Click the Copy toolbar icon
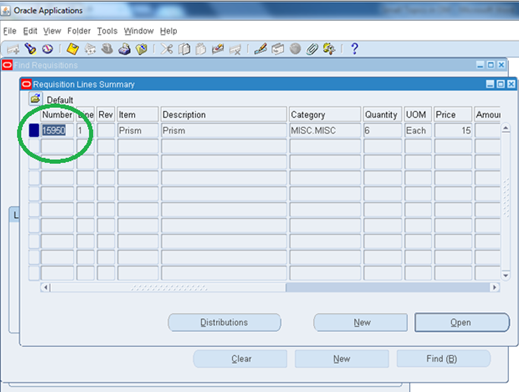The width and height of the screenshot is (519, 392). 184,49
